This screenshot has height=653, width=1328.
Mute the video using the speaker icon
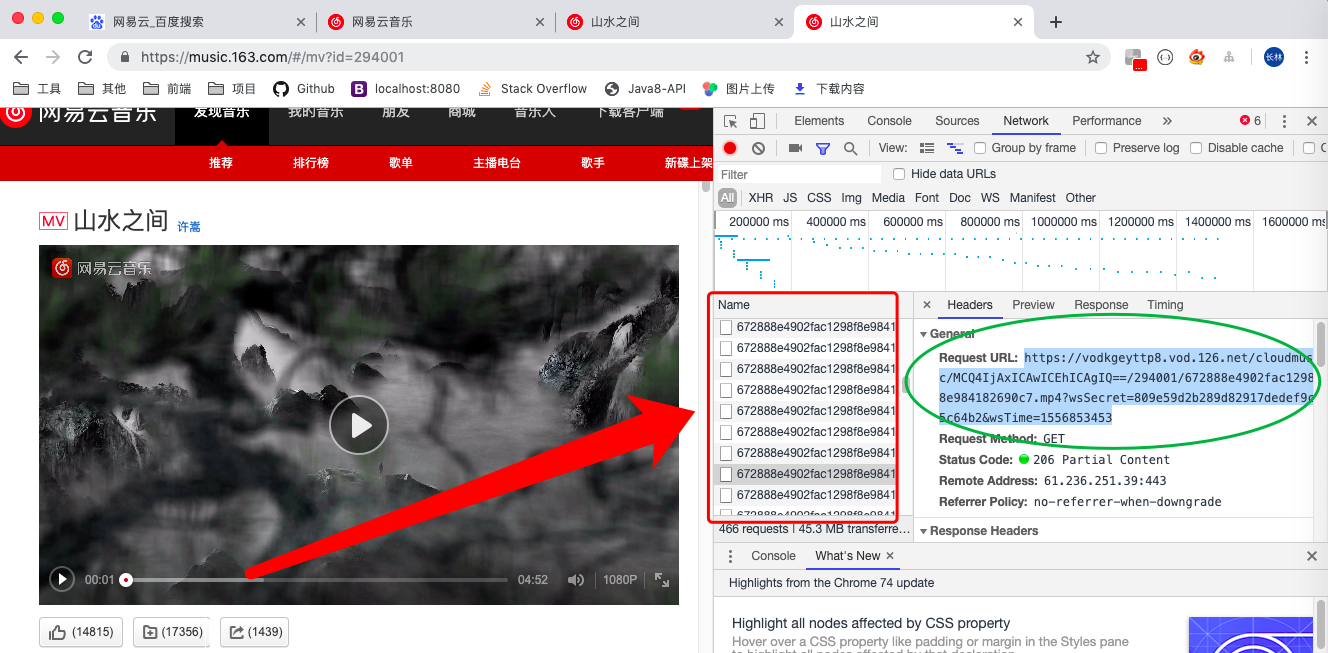576,580
